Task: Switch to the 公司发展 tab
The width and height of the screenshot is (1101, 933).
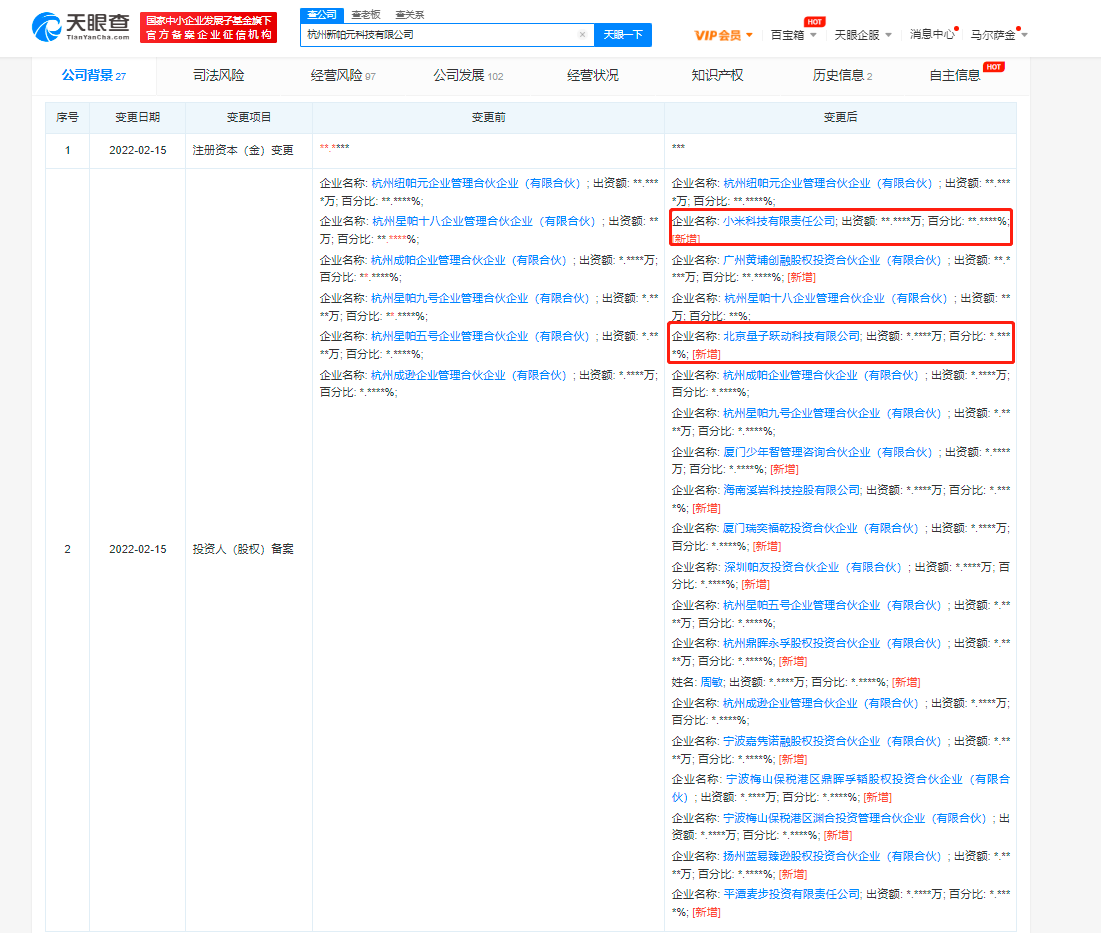Action: 468,76
